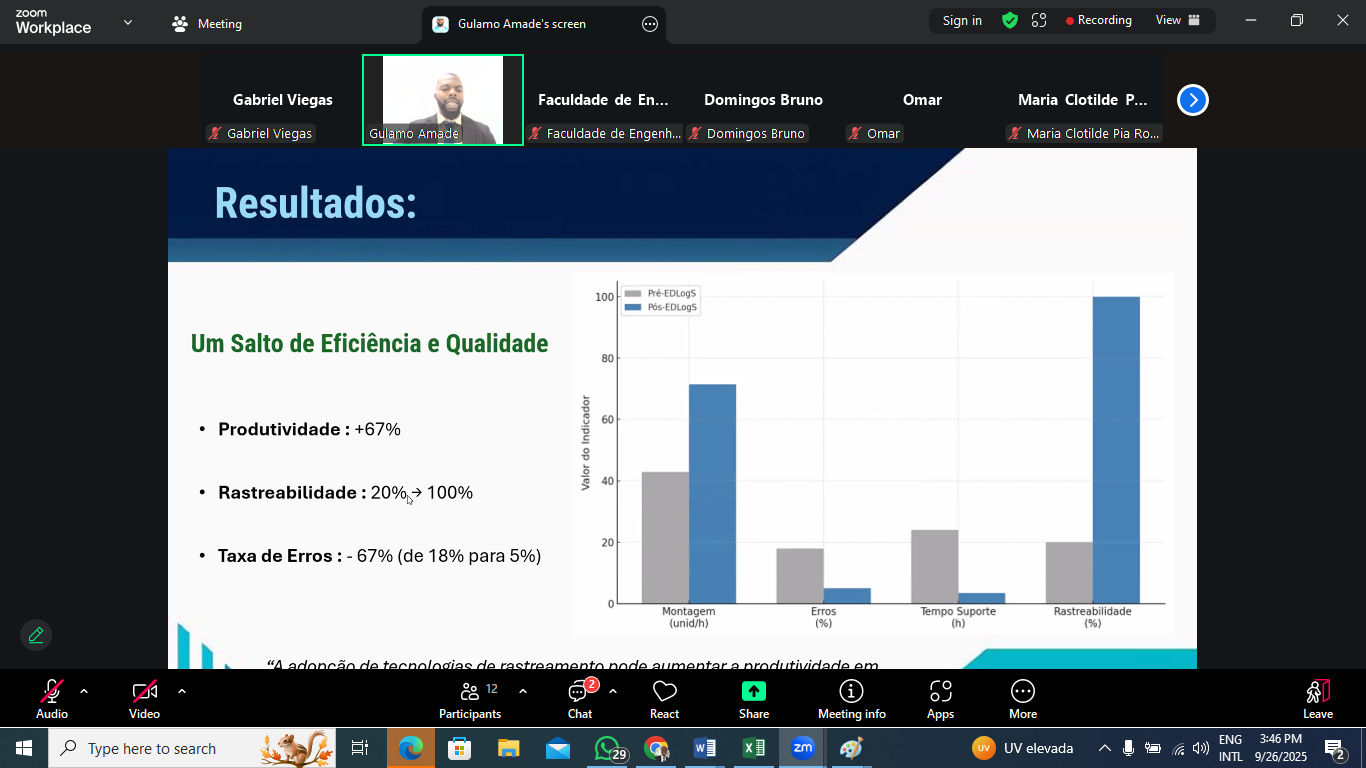Click the annotation pencil icon
The image size is (1366, 768).
click(36, 635)
